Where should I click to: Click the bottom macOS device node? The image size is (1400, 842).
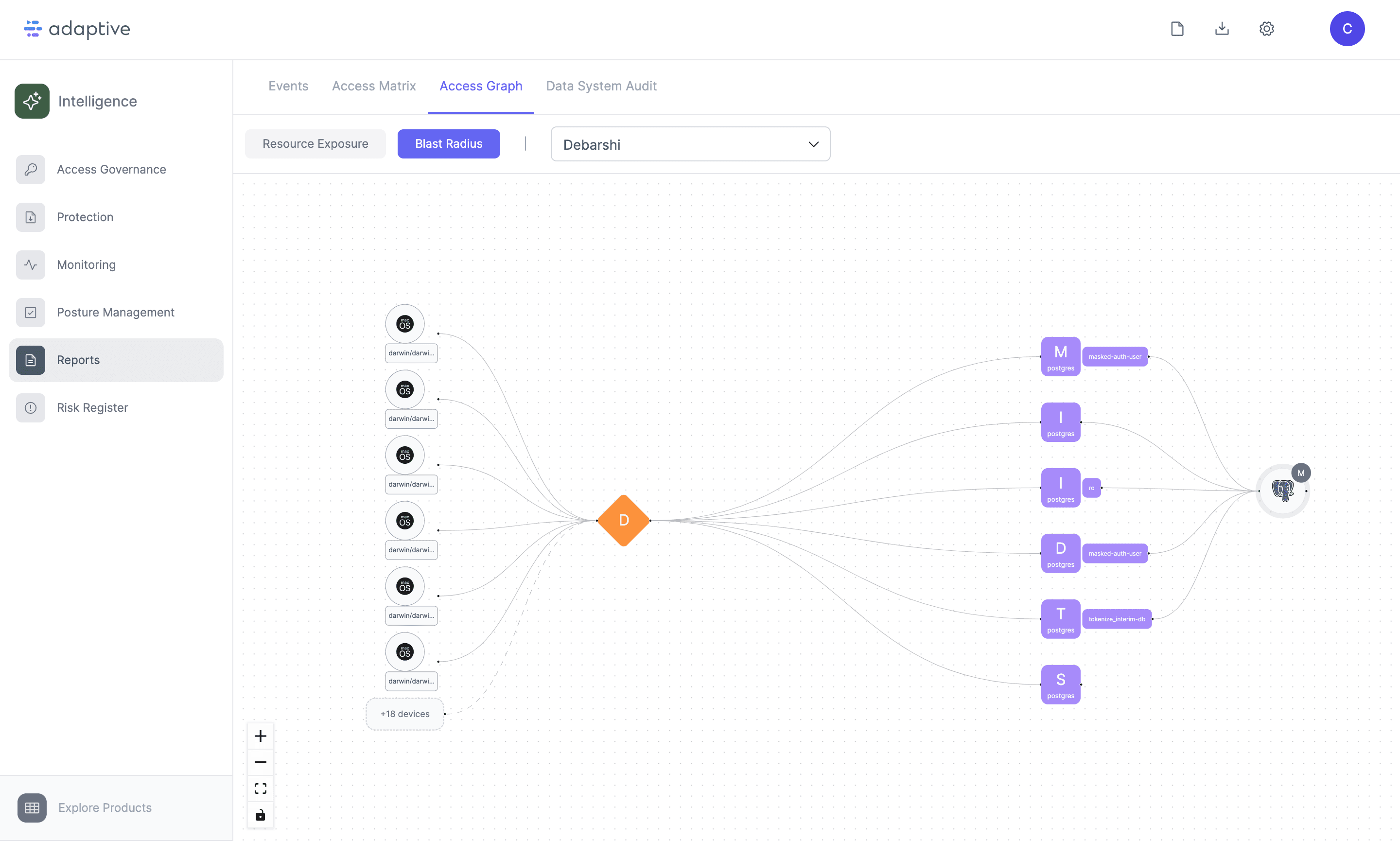tap(404, 652)
